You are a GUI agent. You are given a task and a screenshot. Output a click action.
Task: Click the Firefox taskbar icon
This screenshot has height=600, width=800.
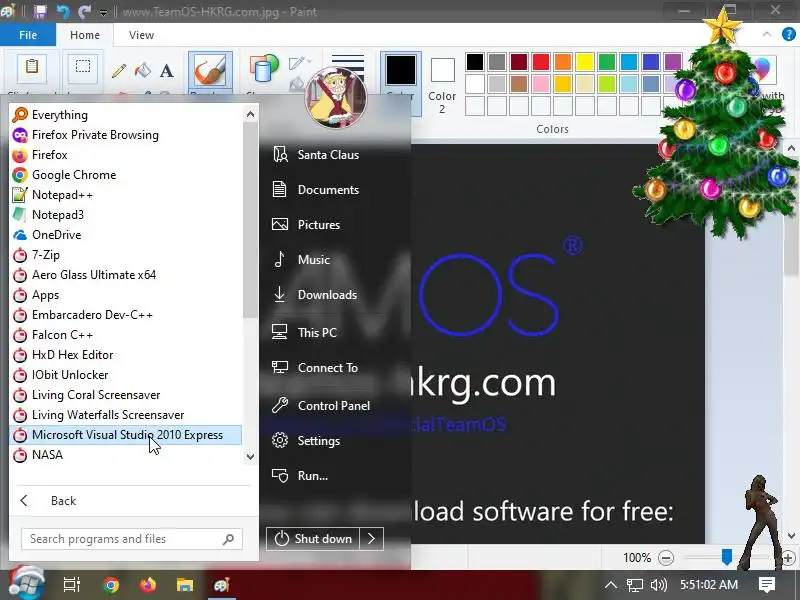point(147,585)
